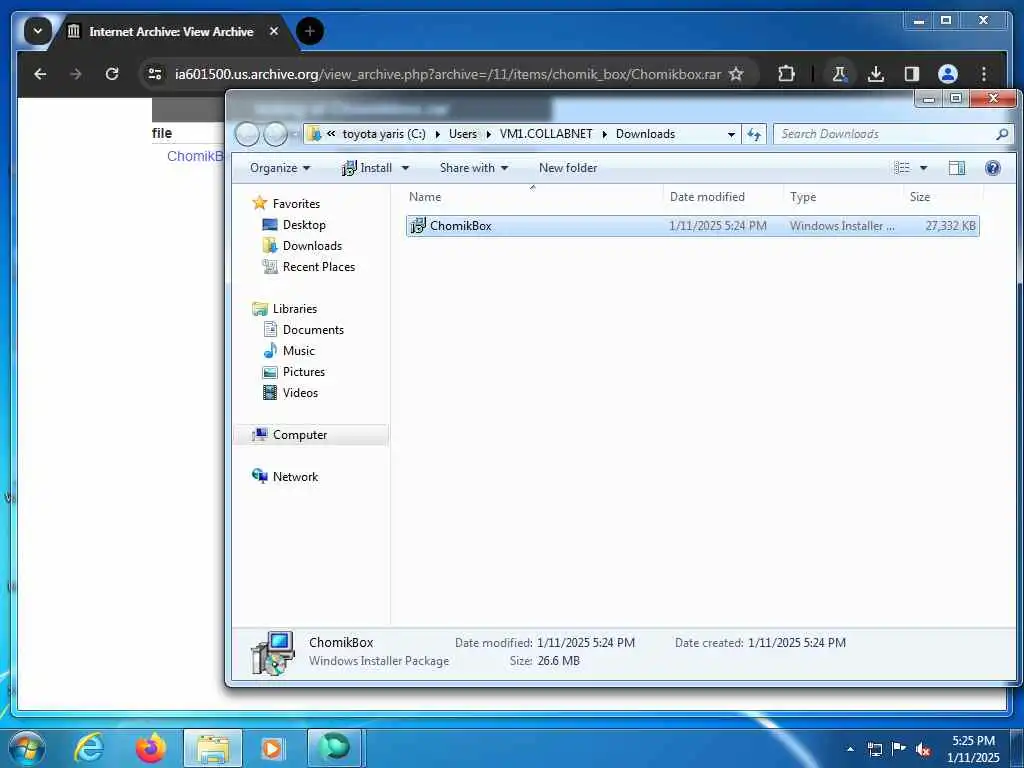Click toyota yaris (C:) in the breadcrumb

[384, 134]
